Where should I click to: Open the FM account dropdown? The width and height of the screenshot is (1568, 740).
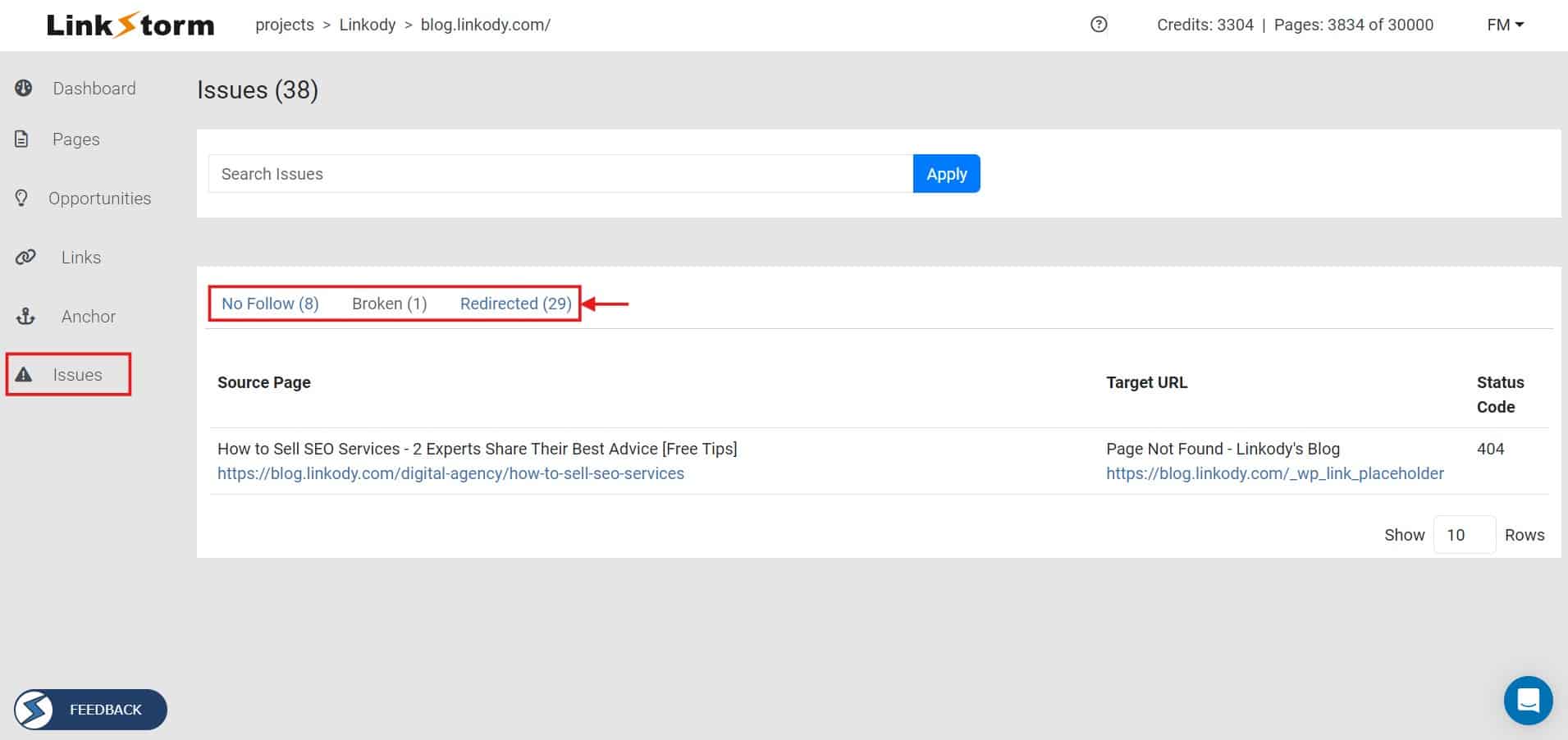(x=1503, y=25)
